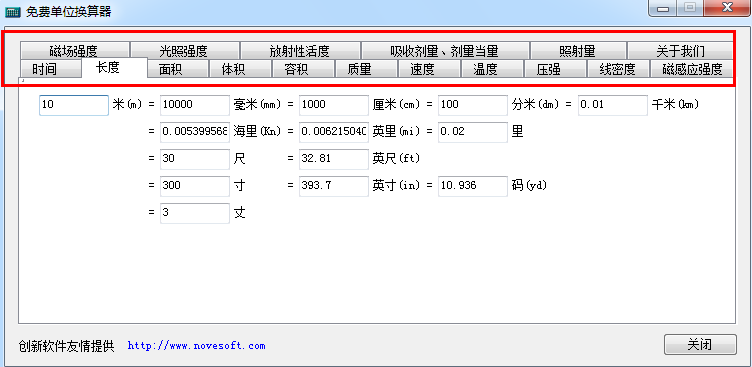Go to the 磁感应强度 tab
Screen dimensions: 752x367
pyautogui.click(x=692, y=69)
